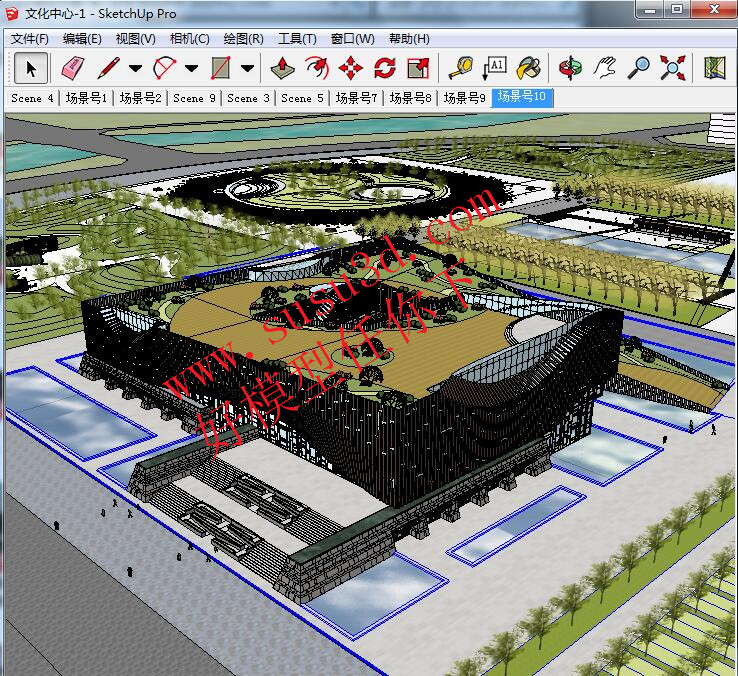Choose the Zoom magnifier tool
738x676 pixels.
tap(639, 68)
